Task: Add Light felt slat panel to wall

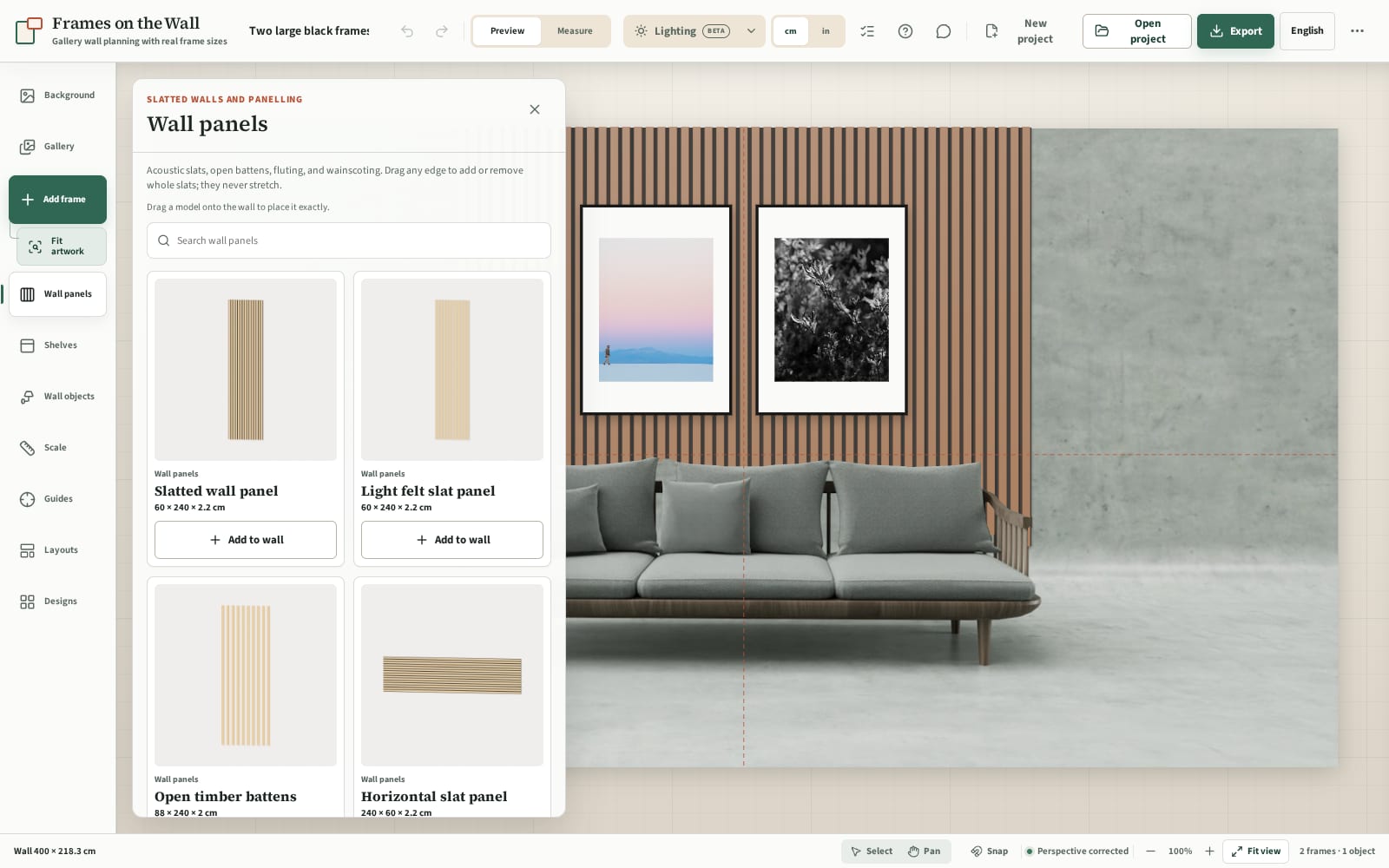Action: 452,540
